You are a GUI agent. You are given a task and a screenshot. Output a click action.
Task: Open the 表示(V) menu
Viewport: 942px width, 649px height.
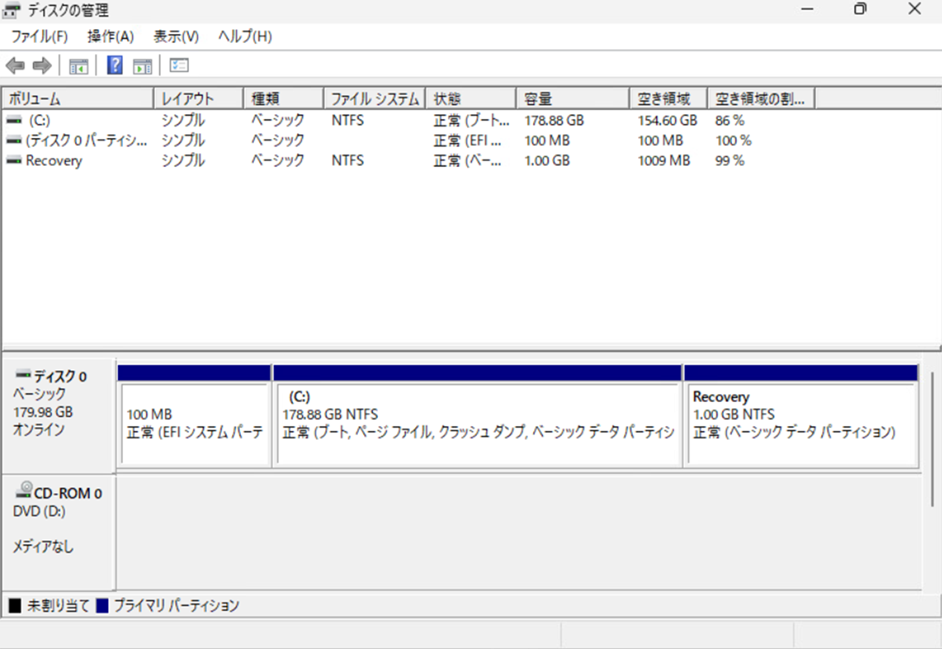[176, 37]
